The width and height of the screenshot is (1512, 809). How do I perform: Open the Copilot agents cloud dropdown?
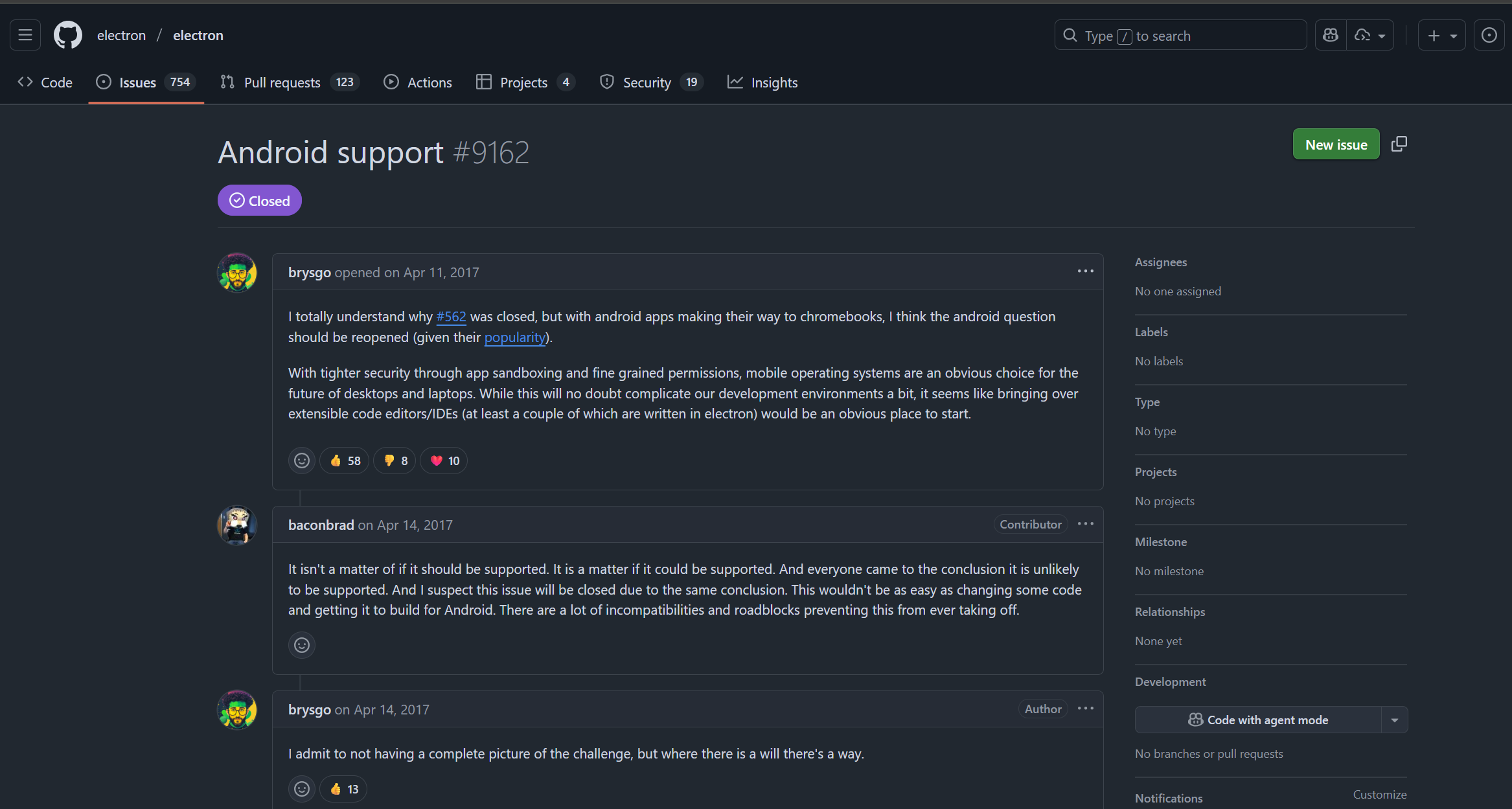[1370, 35]
